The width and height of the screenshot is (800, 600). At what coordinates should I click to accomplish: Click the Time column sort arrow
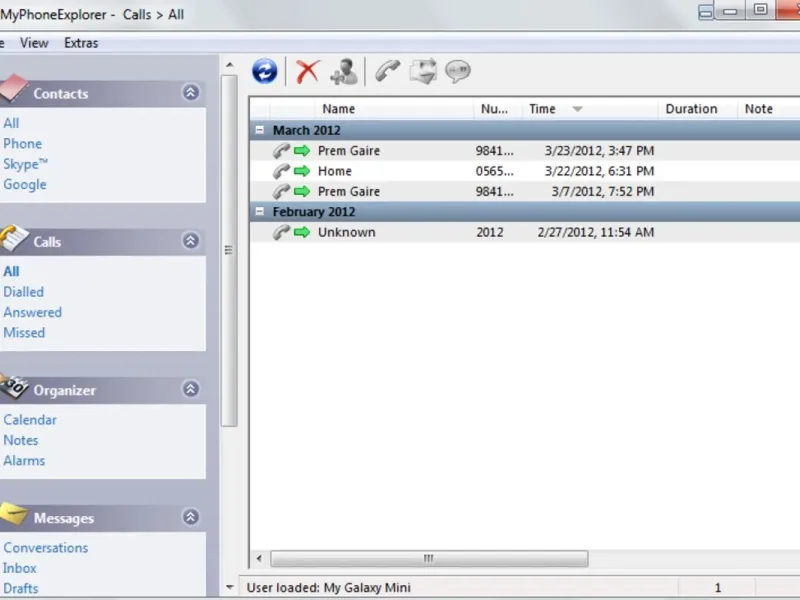click(x=578, y=109)
